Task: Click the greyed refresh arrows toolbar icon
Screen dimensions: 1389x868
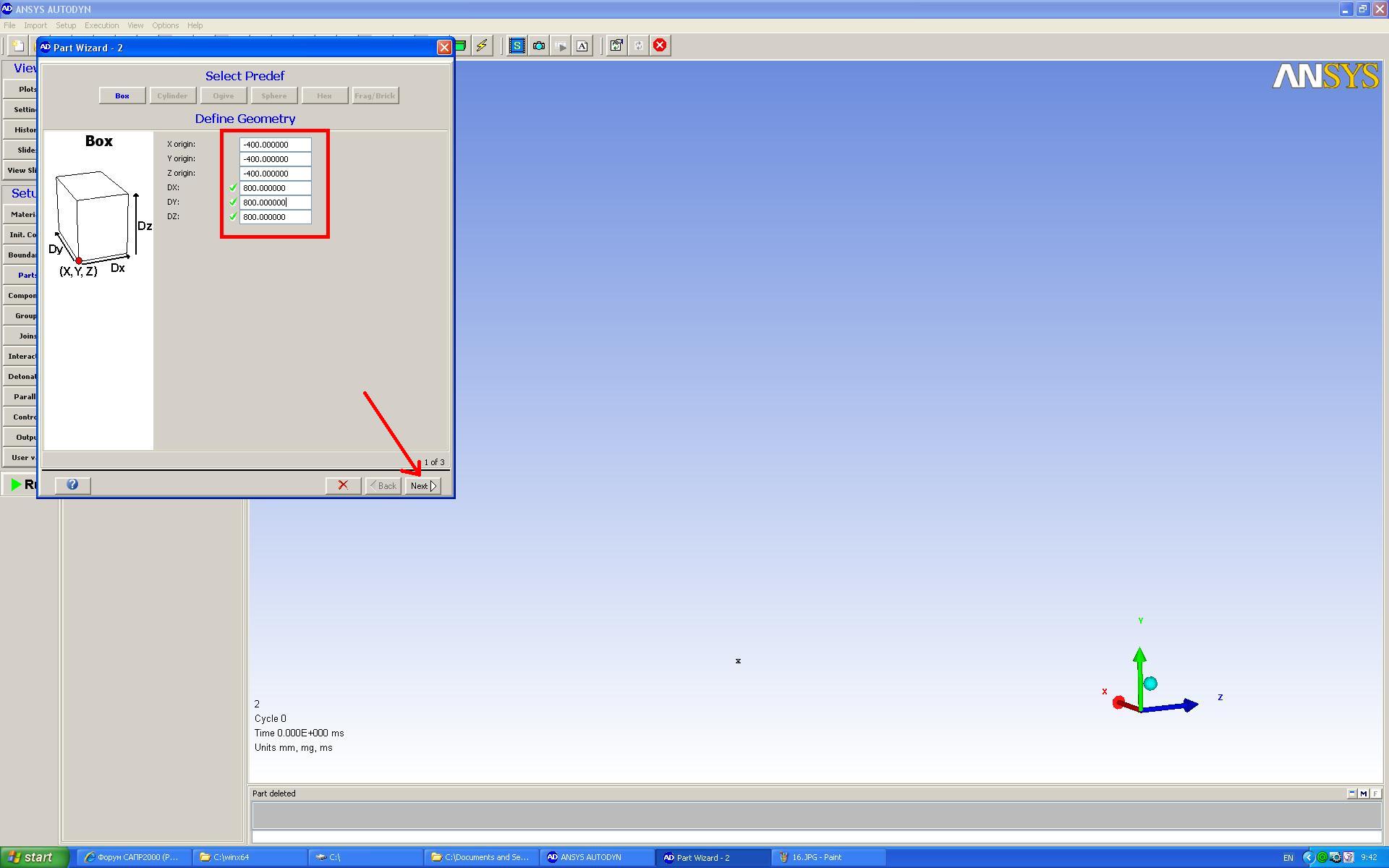Action: click(x=638, y=46)
